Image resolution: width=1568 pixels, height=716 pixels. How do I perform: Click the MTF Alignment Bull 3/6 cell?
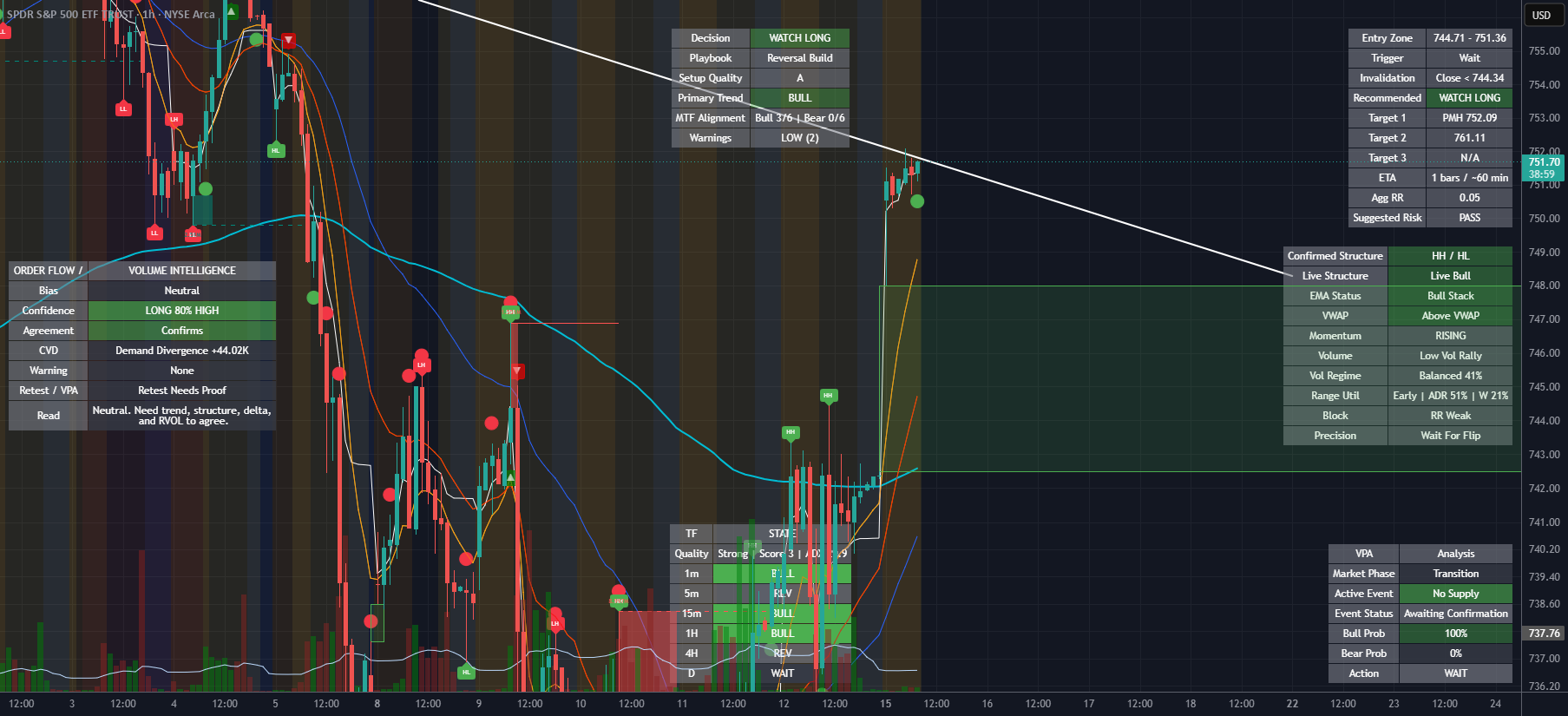[799, 118]
